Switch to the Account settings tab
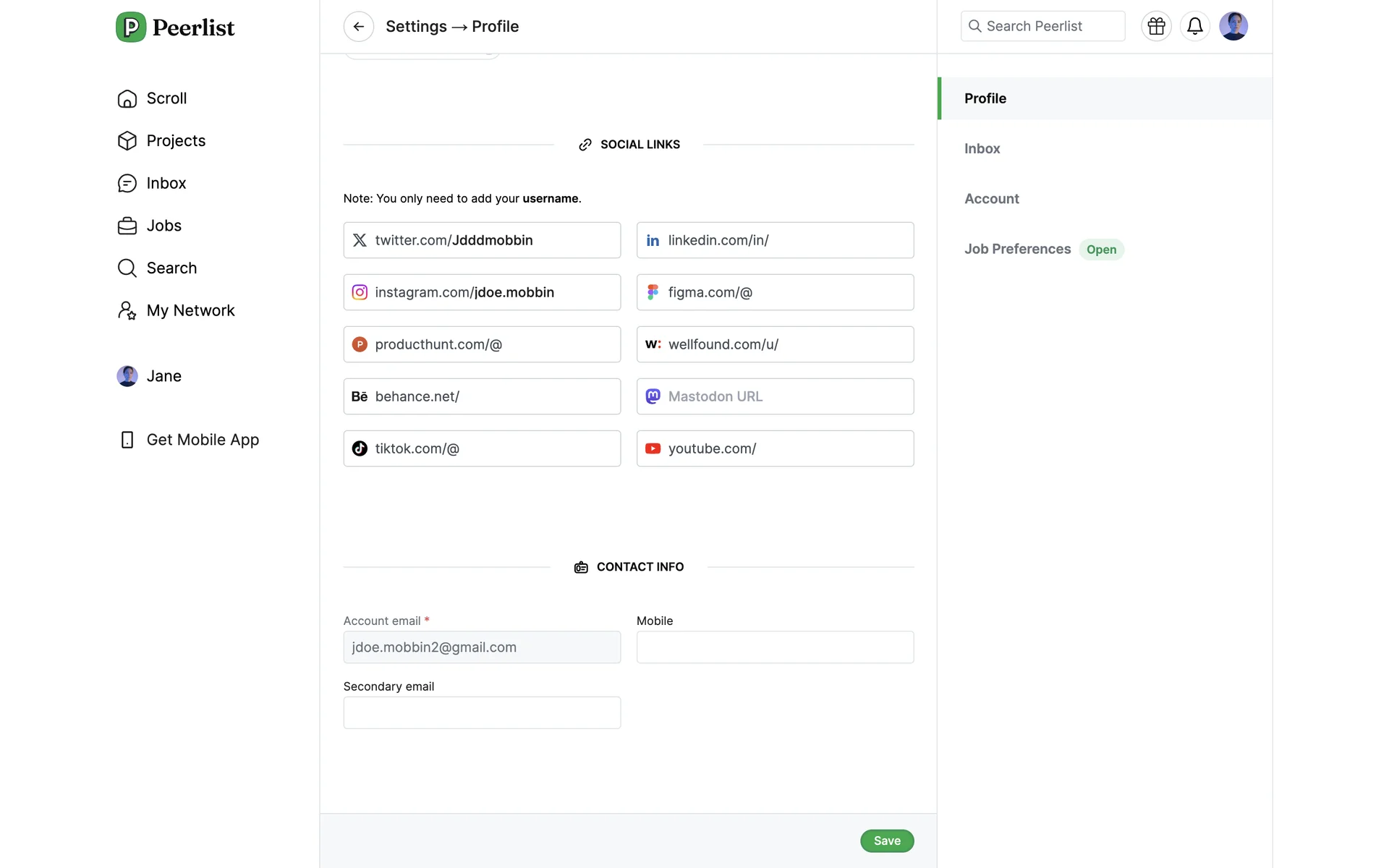 tap(991, 199)
